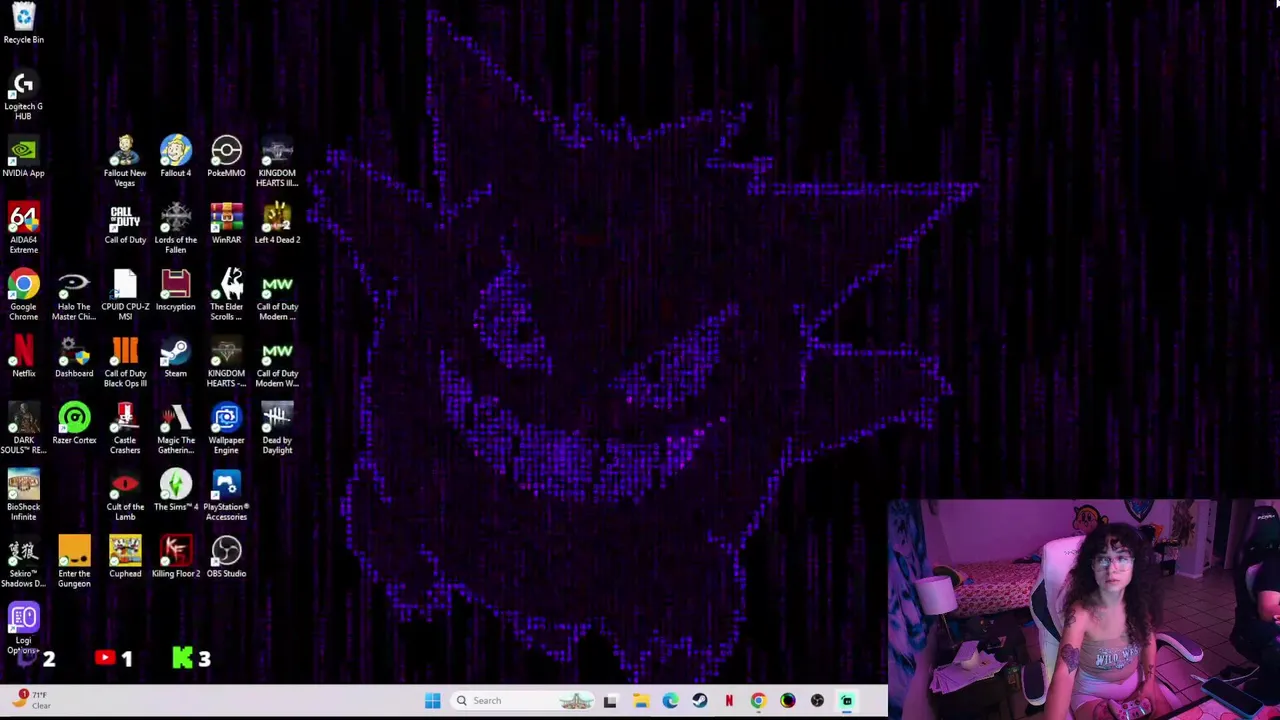Open the NVIDIA App desktop shortcut

point(23,158)
